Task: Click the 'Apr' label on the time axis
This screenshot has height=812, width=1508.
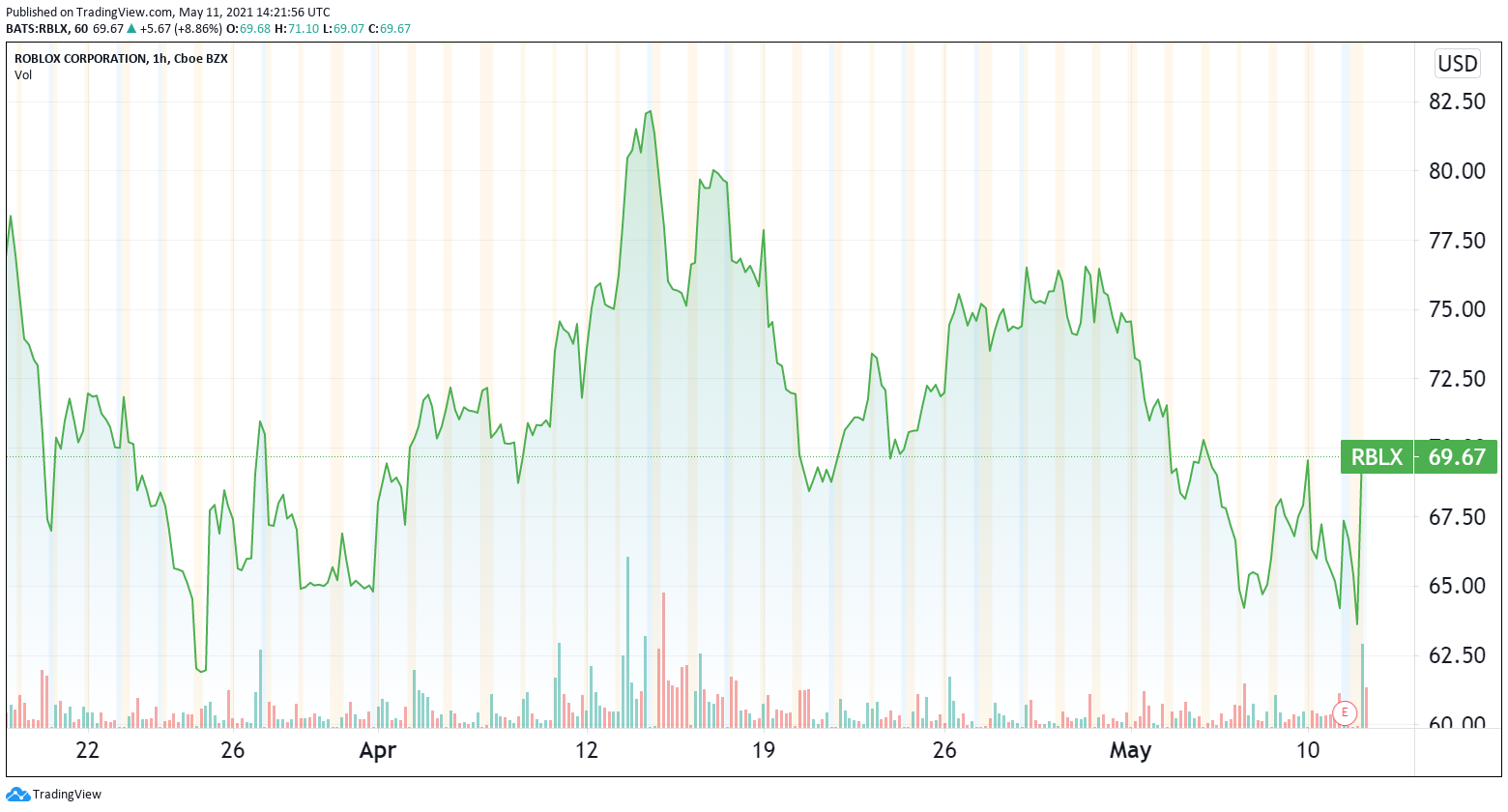Action: 377,750
